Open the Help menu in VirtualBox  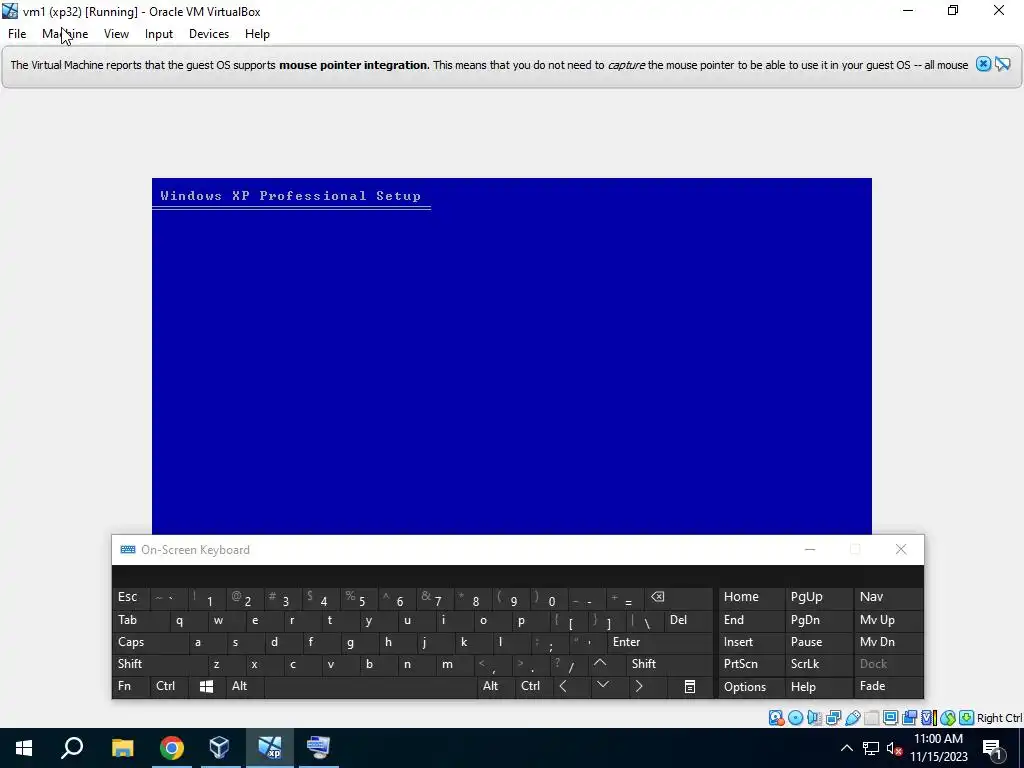pos(257,34)
